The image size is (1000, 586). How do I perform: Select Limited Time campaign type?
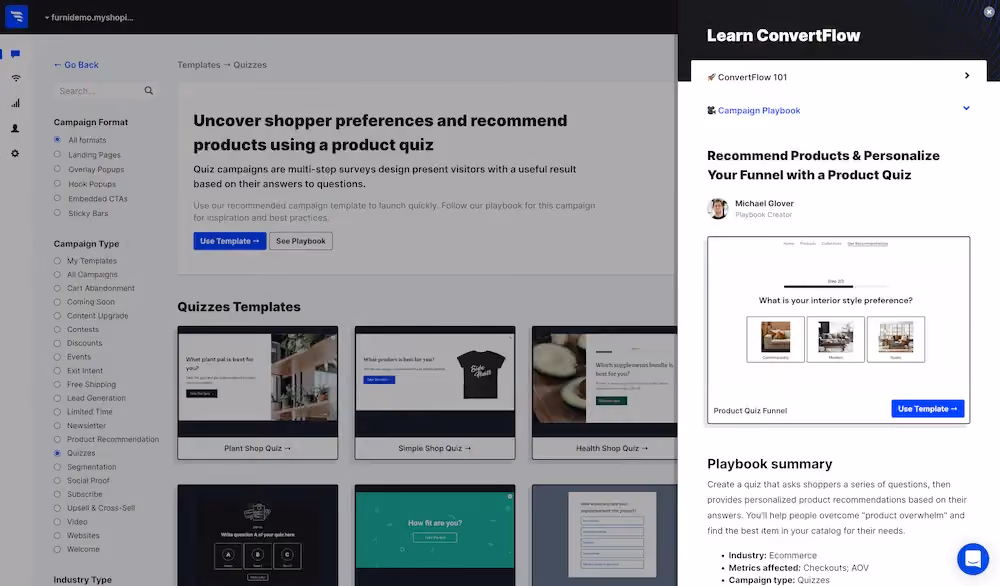[x=57, y=412]
